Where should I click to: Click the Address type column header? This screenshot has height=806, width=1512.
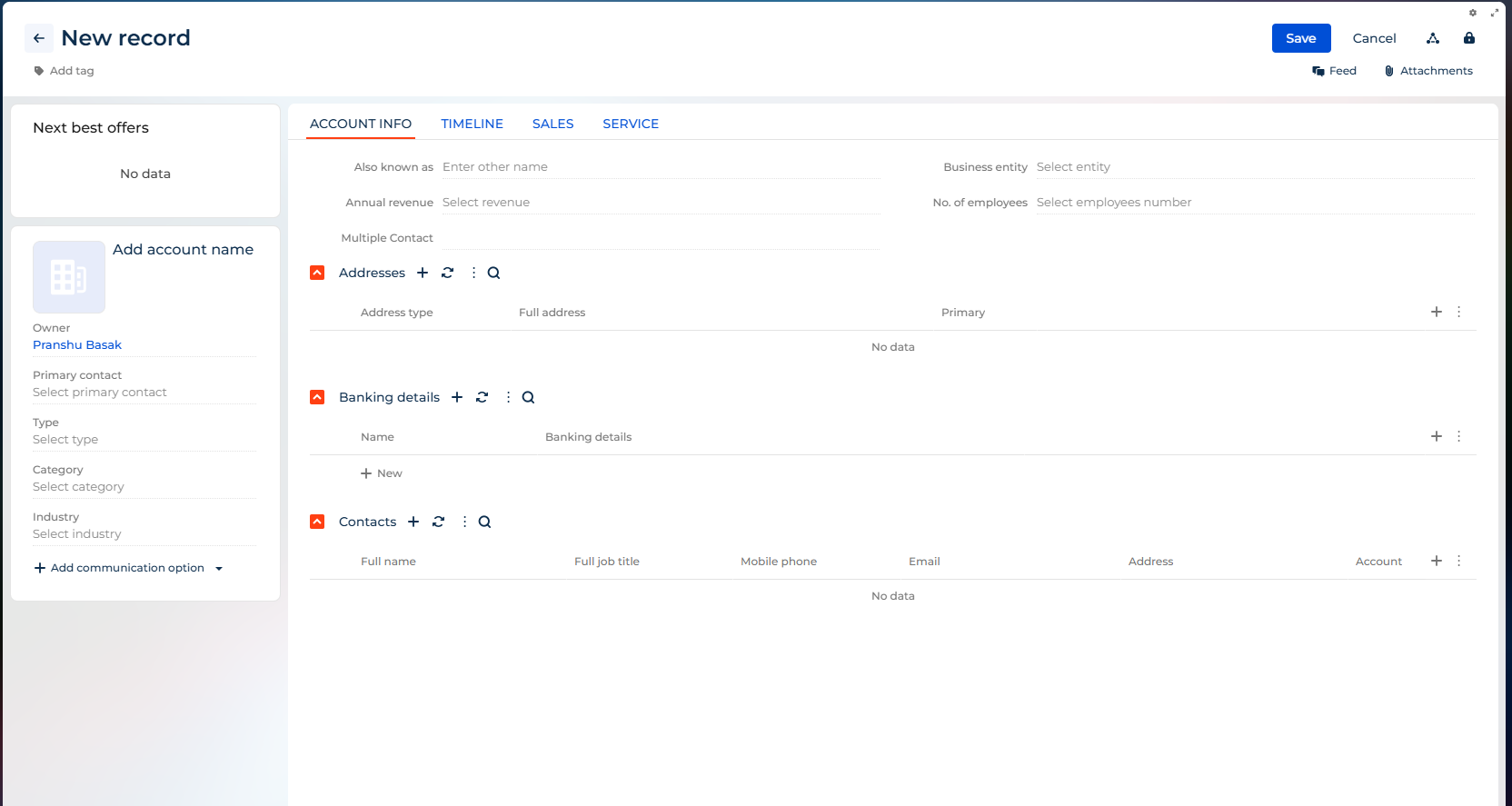click(397, 313)
